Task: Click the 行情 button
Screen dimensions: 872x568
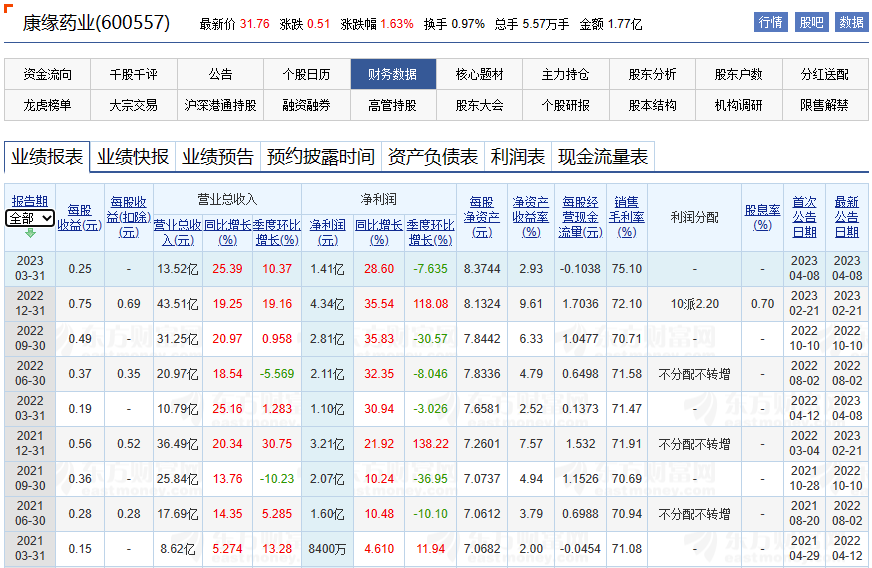Action: [770, 22]
